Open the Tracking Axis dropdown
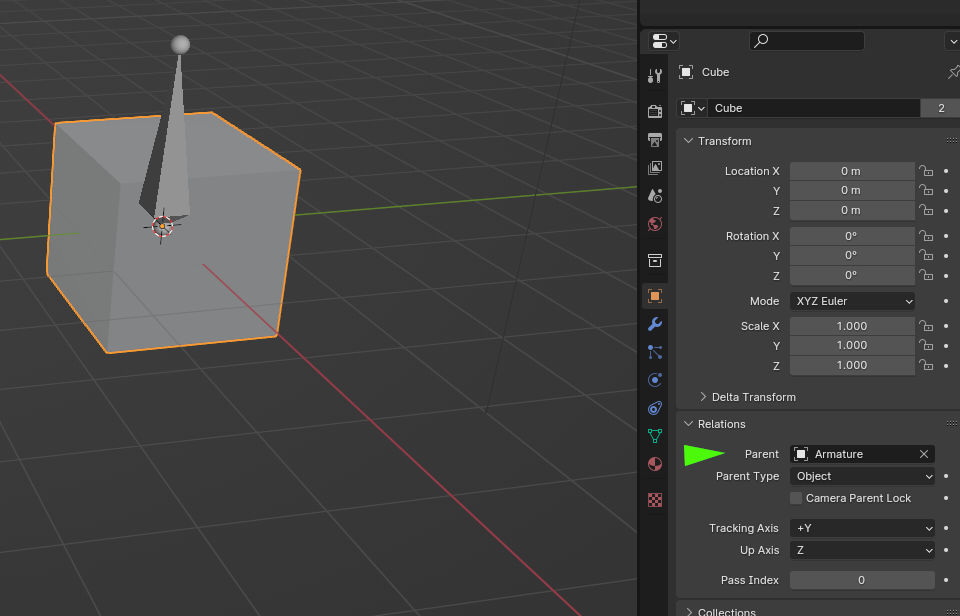Screen dimensions: 960x616 862,528
